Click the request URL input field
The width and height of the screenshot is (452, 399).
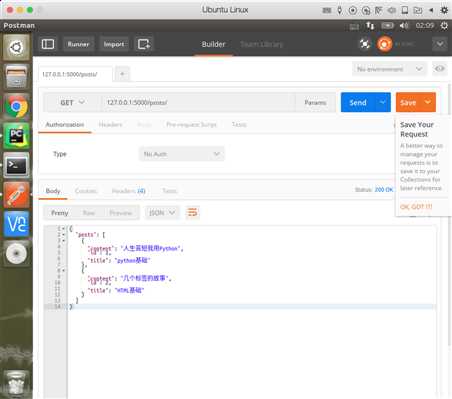[x=198, y=102]
